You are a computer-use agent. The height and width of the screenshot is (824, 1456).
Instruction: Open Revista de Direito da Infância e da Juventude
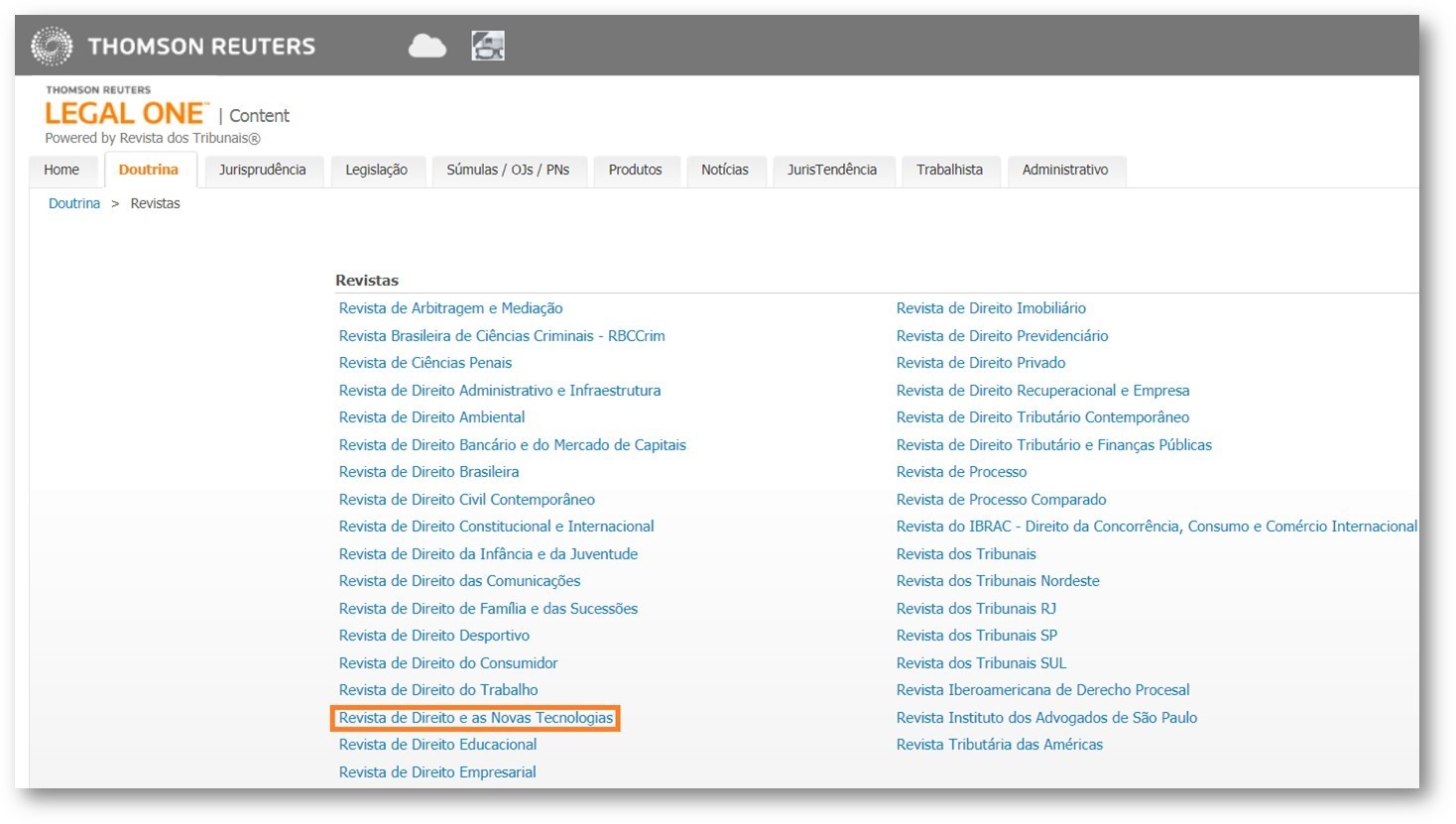coord(488,554)
